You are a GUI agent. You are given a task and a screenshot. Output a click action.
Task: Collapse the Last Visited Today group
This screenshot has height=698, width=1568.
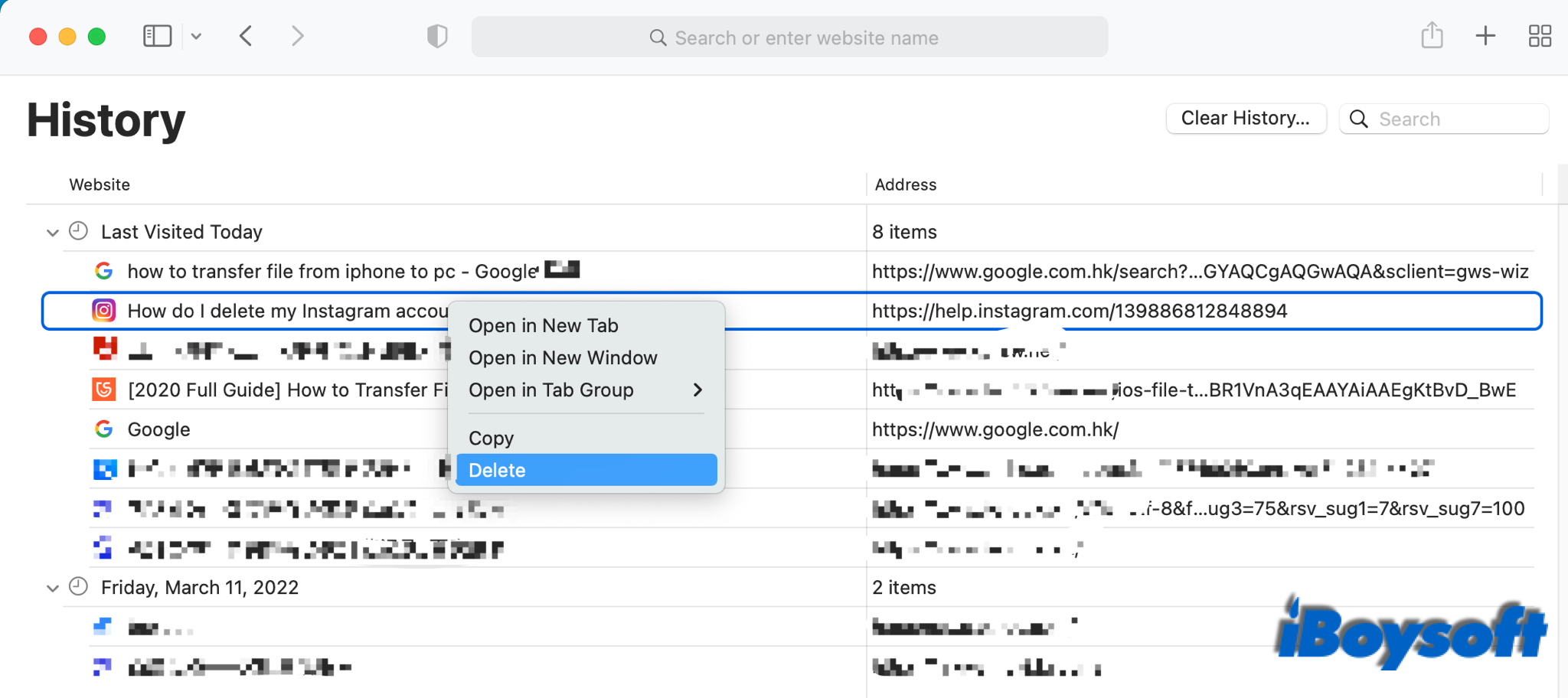(x=52, y=233)
